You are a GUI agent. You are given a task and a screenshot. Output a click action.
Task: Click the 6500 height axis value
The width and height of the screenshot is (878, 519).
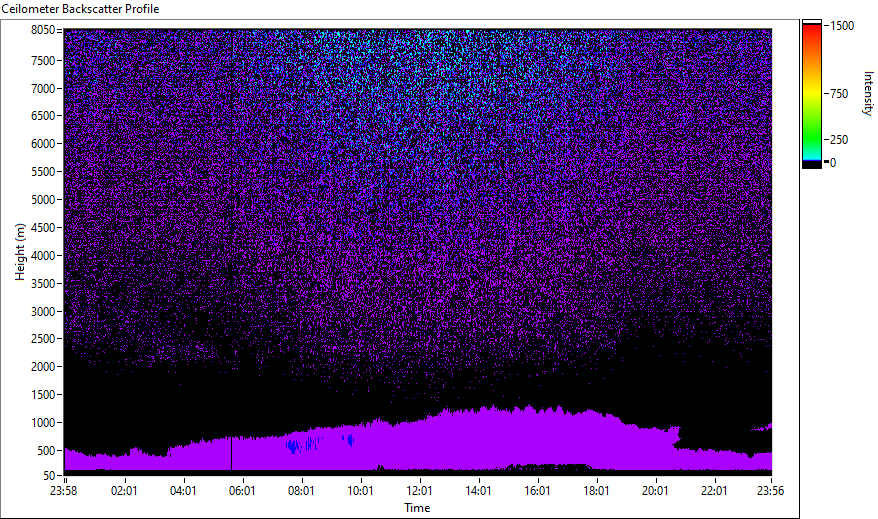point(43,116)
